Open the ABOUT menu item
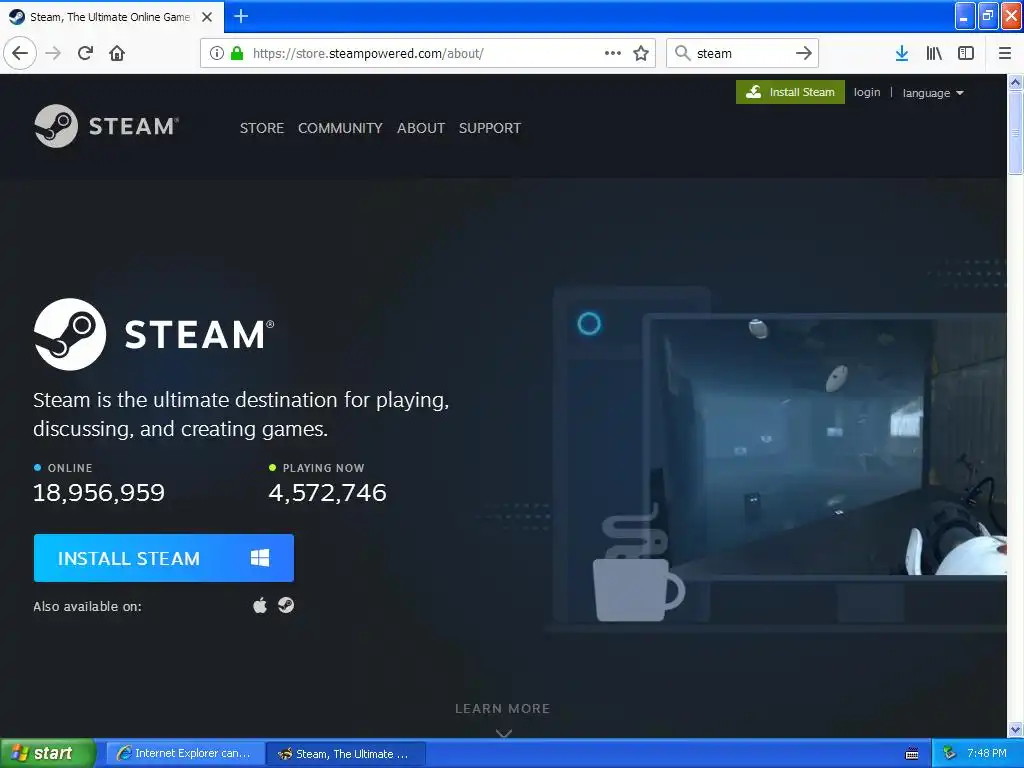 click(x=421, y=128)
